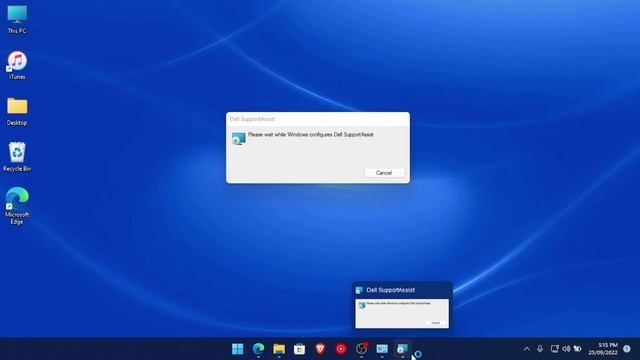Open File Explorer from the taskbar

(279, 349)
